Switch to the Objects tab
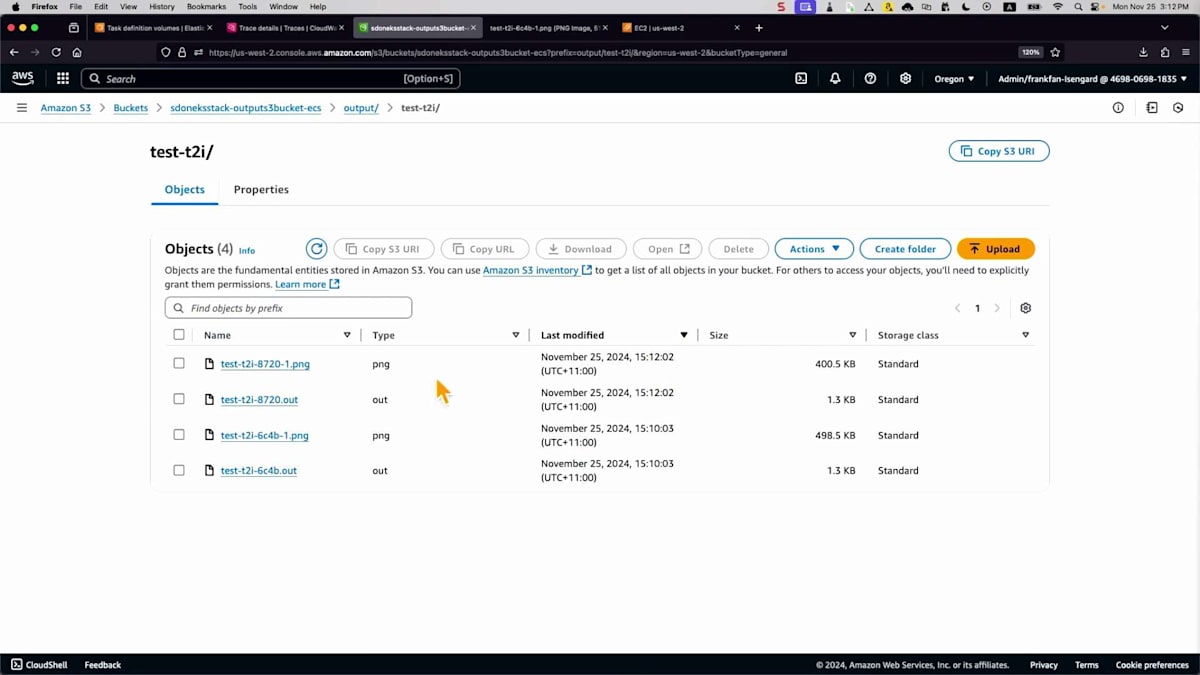 (x=184, y=189)
